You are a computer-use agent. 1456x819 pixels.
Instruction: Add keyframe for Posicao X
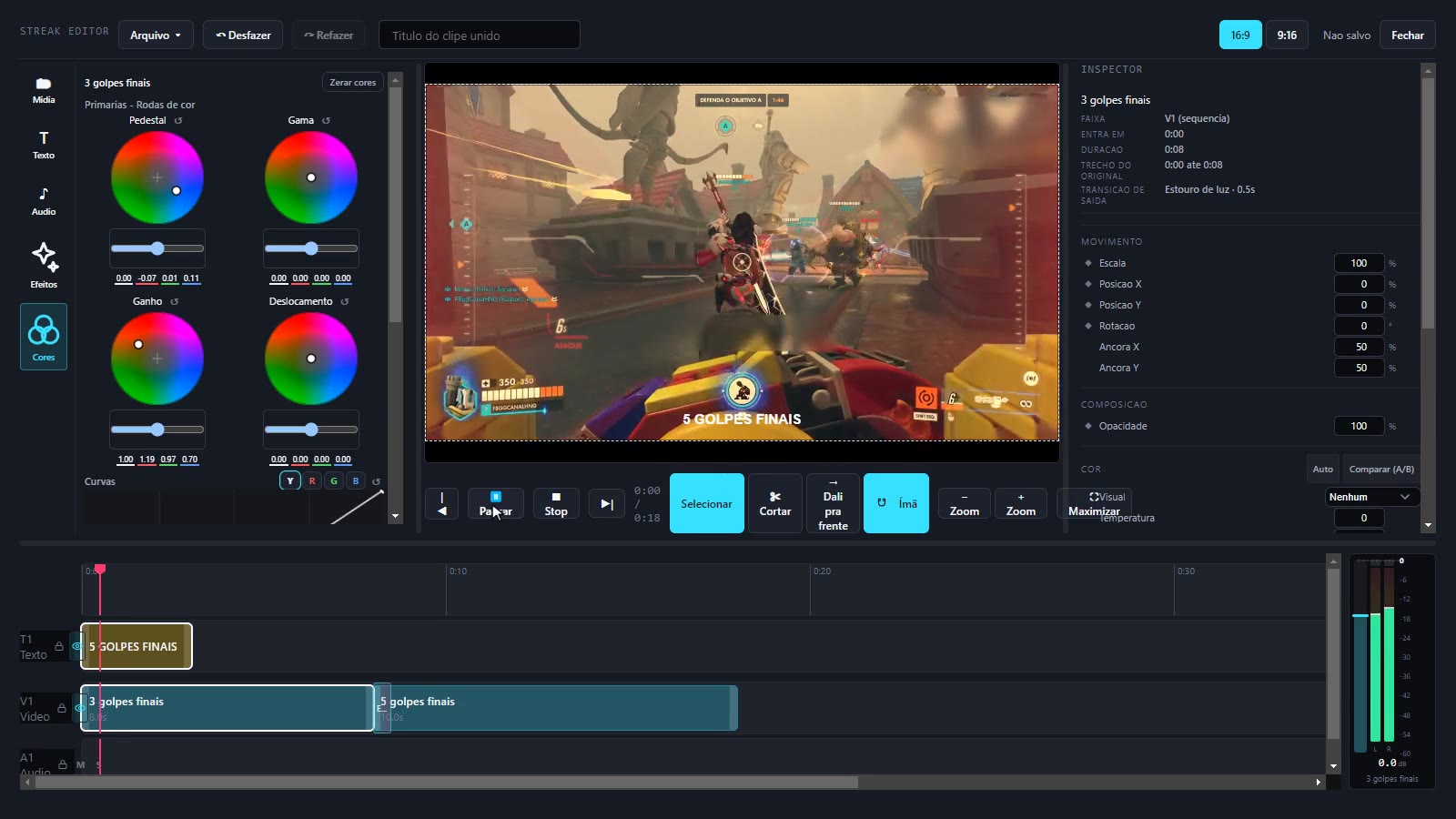click(x=1088, y=284)
